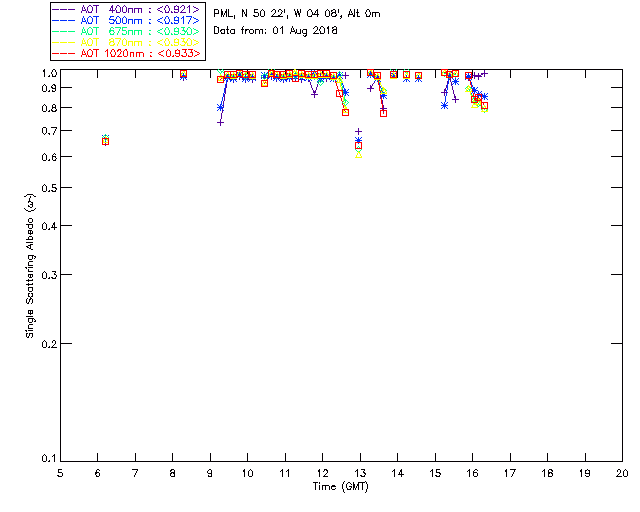Click the x-axis tick label 10
This screenshot has width=640, height=512.
click(247, 474)
